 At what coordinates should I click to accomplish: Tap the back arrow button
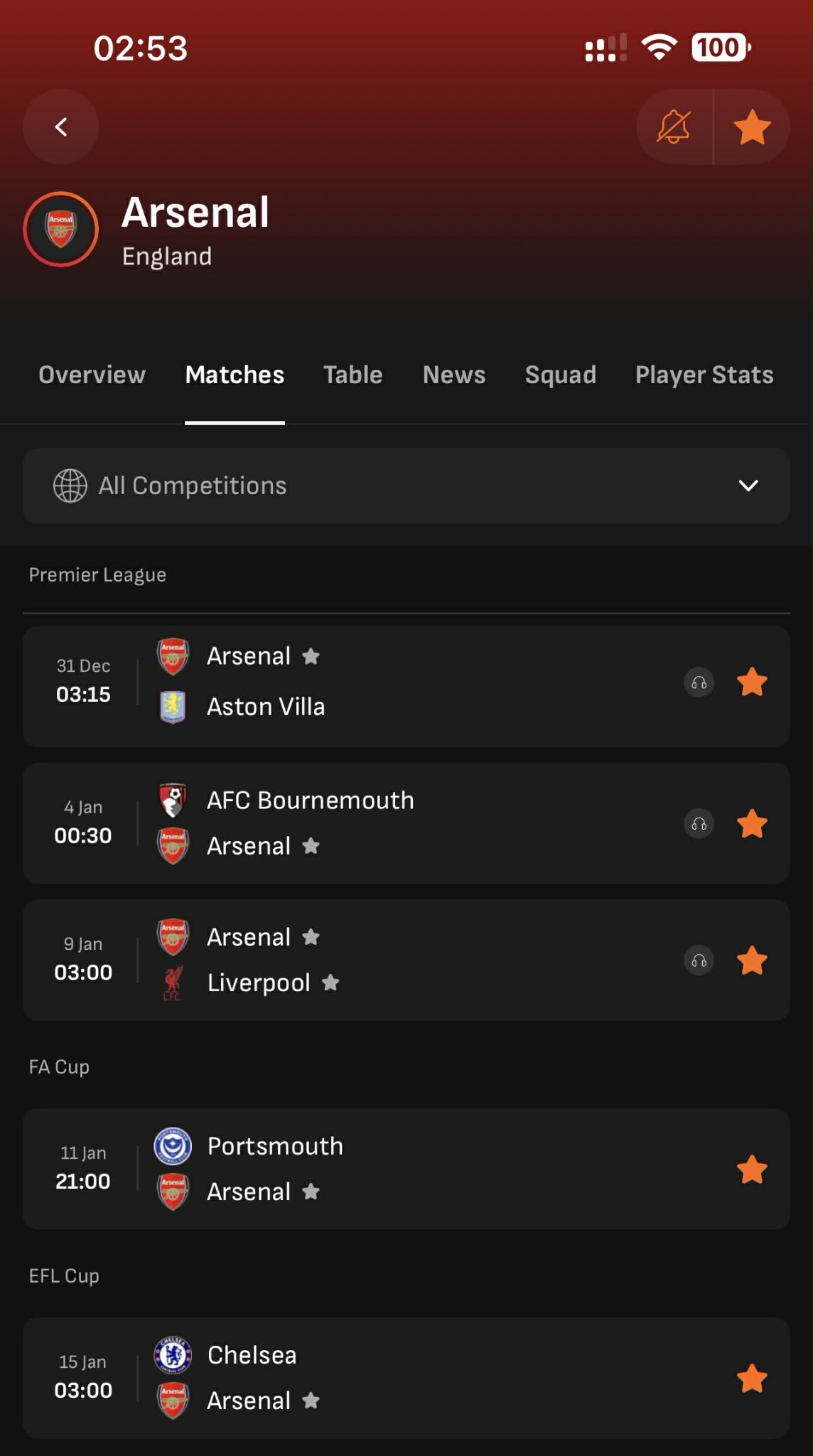click(61, 127)
